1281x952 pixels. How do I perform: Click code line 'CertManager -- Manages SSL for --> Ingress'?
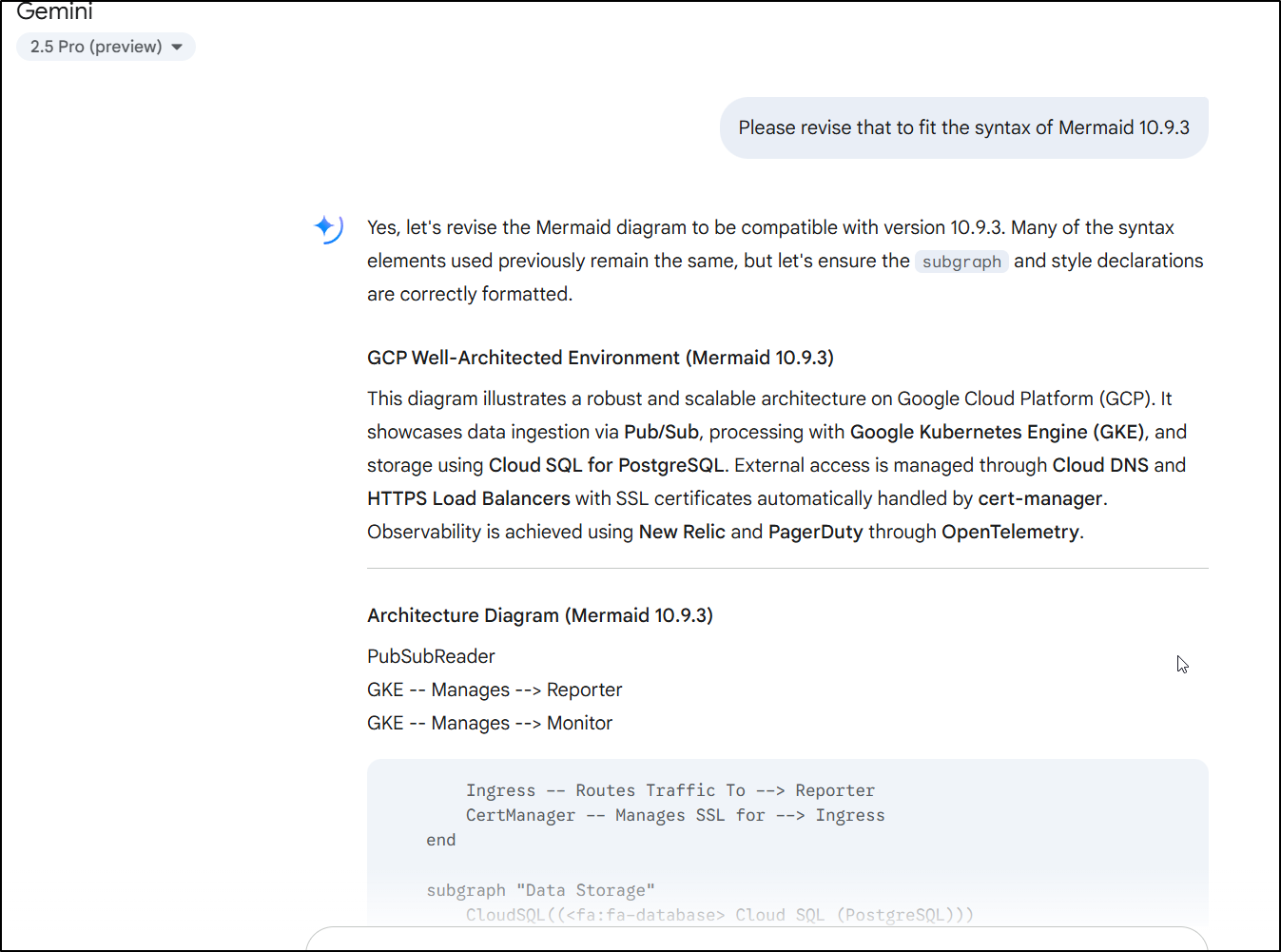tap(675, 815)
